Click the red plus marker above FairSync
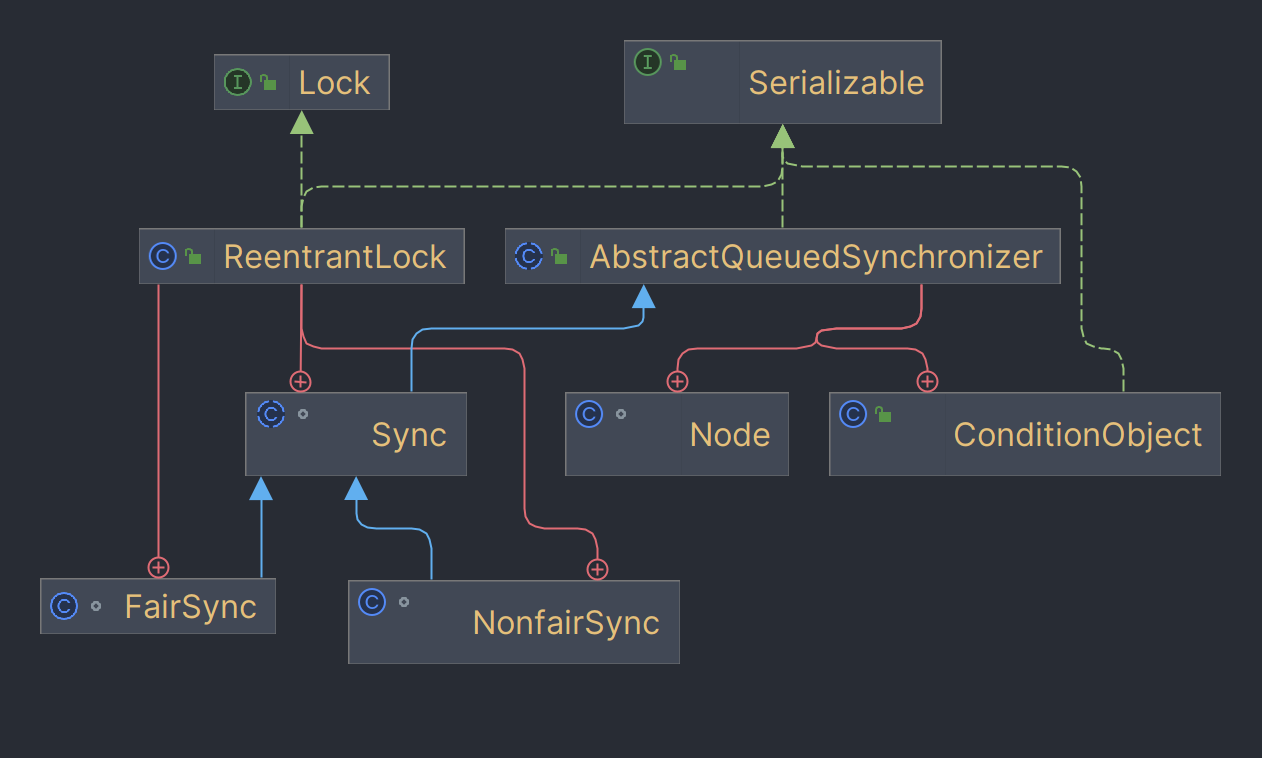Image resolution: width=1262 pixels, height=758 pixels. (x=158, y=567)
